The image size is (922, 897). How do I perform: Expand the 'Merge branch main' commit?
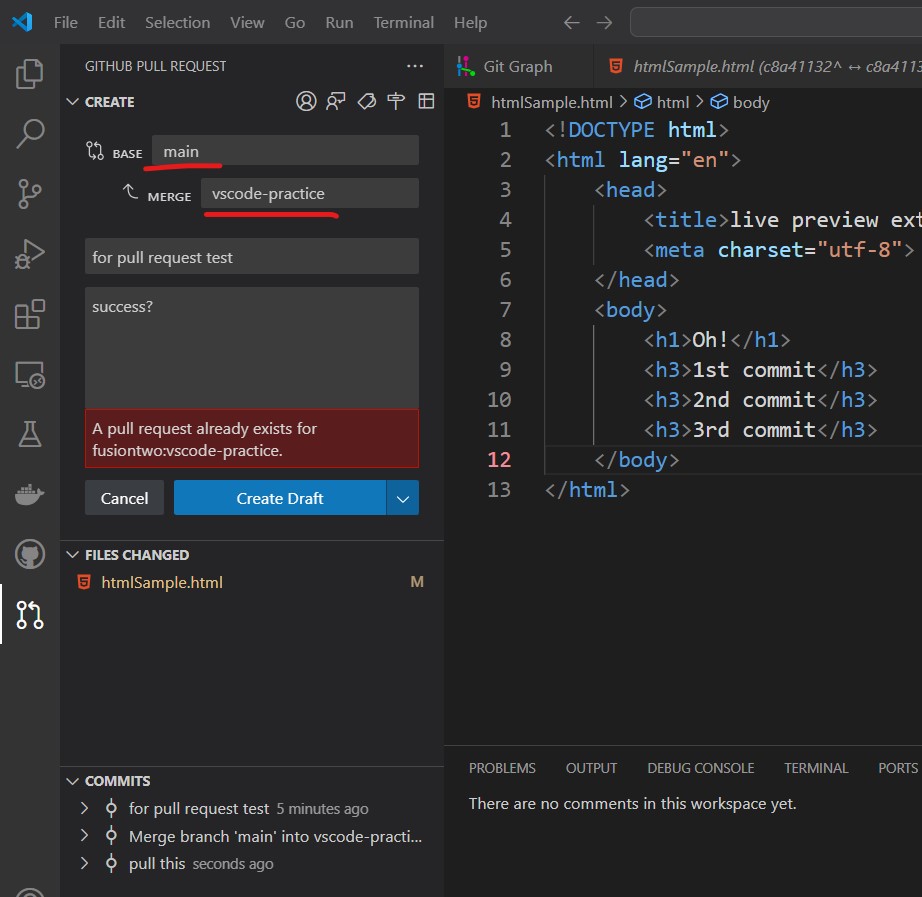[x=85, y=836]
